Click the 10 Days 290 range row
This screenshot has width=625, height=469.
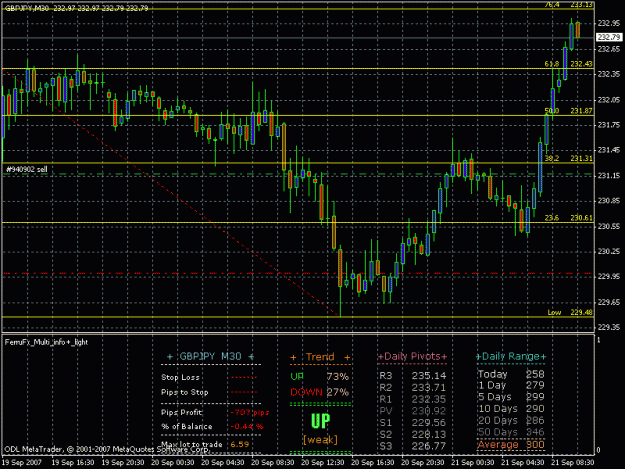511,409
